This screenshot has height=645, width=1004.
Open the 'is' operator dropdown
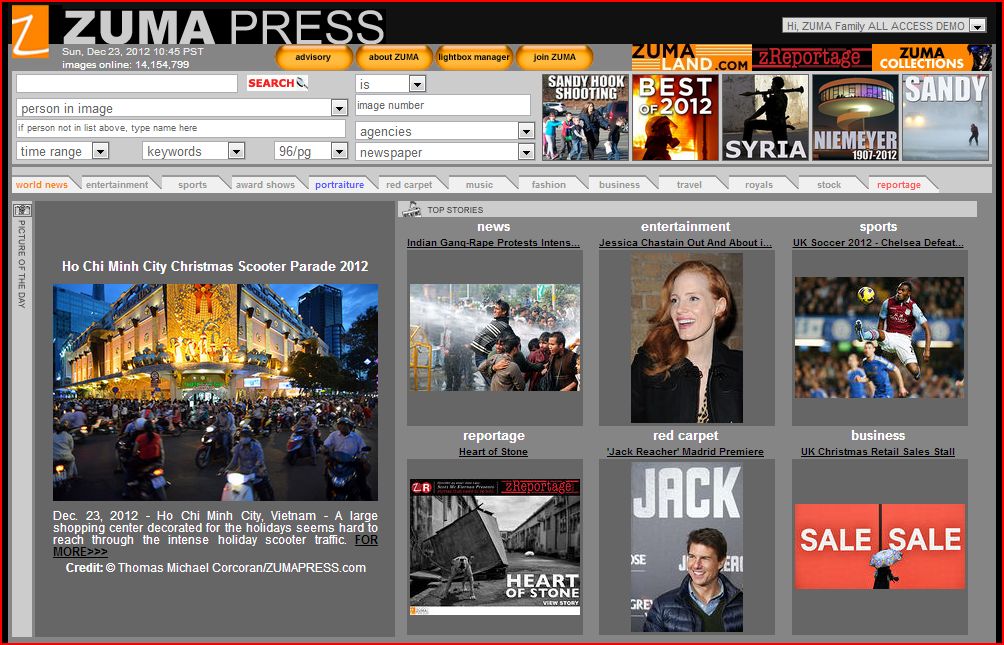(417, 84)
